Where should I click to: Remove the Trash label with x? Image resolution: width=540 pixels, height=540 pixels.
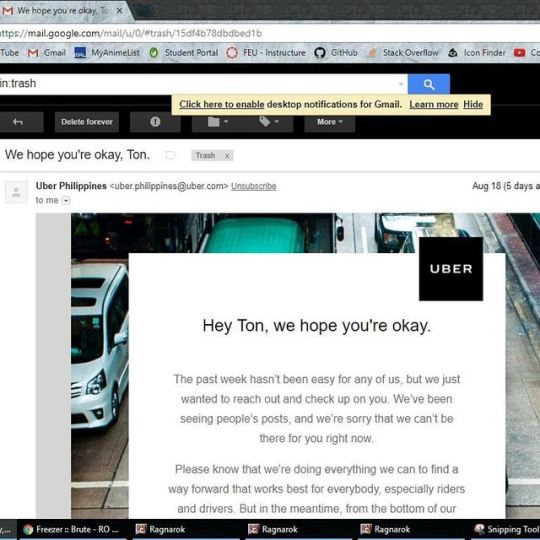[227, 156]
